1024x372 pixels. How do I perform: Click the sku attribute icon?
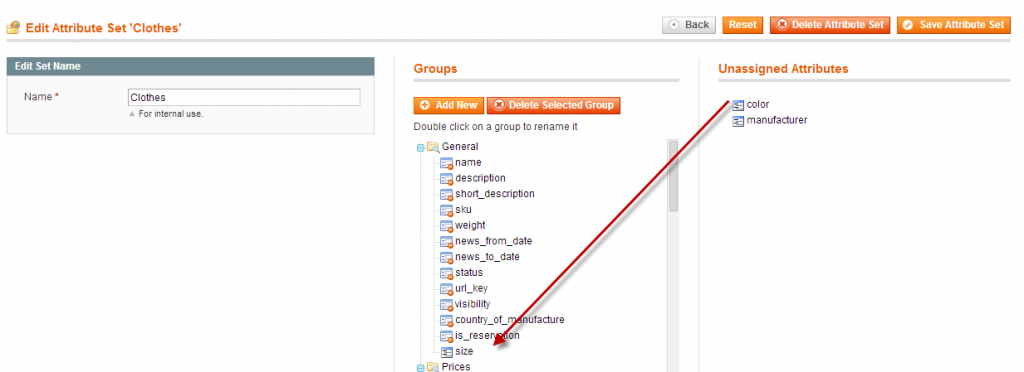point(447,210)
